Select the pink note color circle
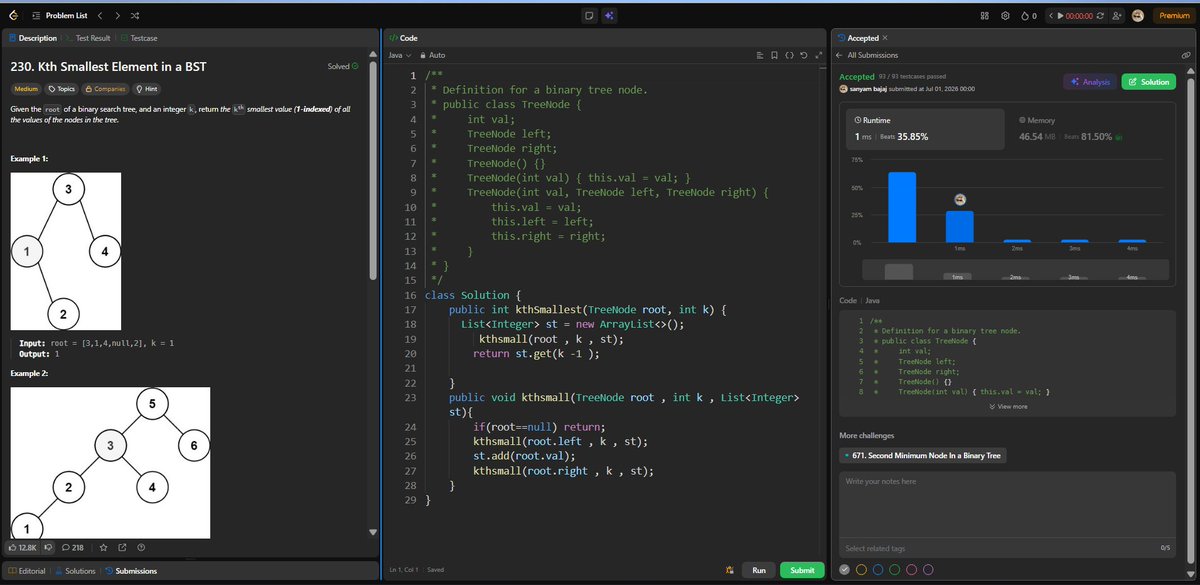 tap(911, 569)
